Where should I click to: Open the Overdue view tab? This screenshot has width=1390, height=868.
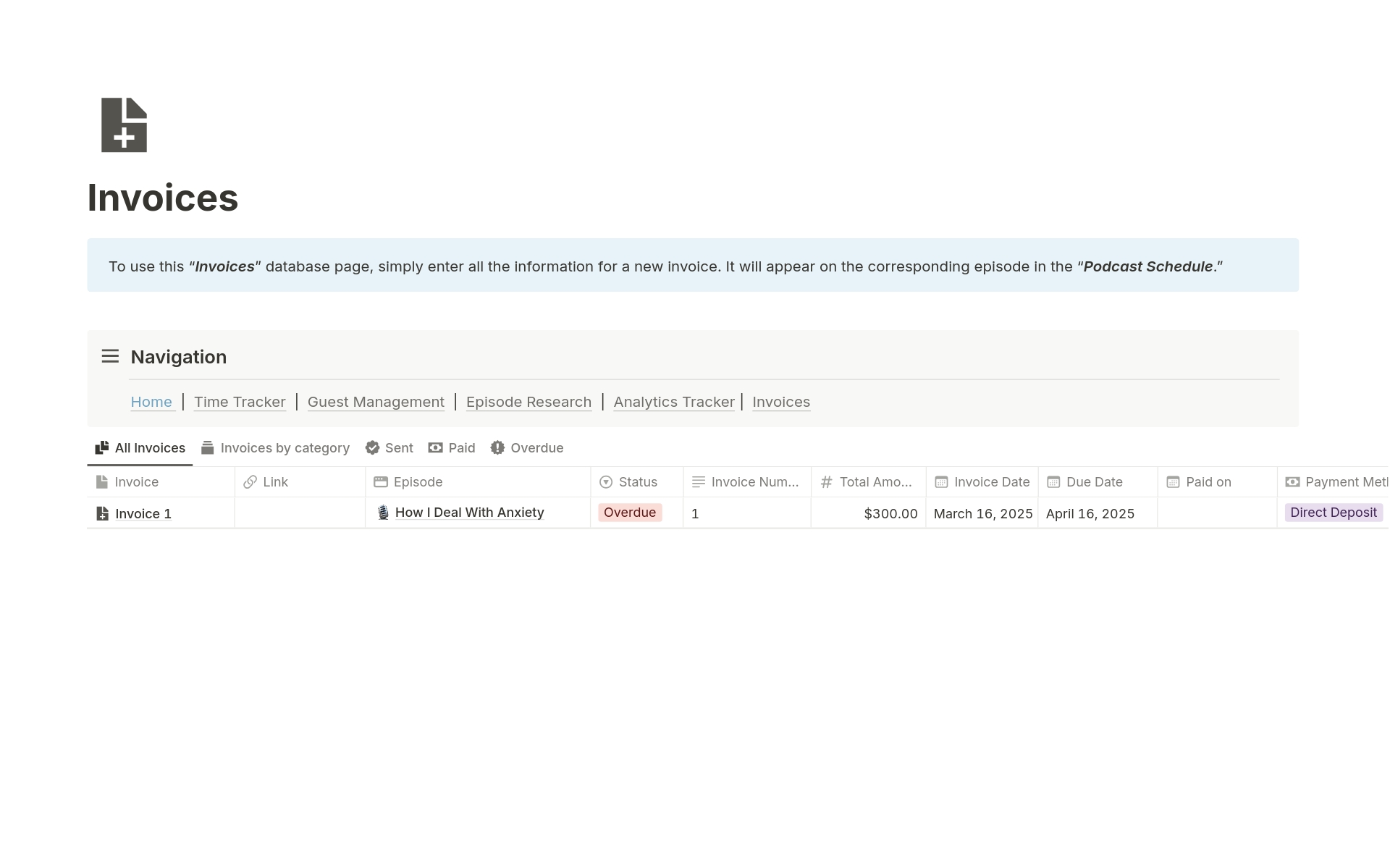pos(527,448)
